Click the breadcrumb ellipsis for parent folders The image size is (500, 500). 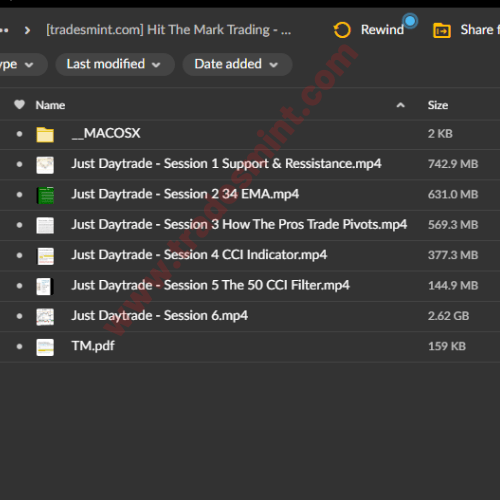(4, 30)
